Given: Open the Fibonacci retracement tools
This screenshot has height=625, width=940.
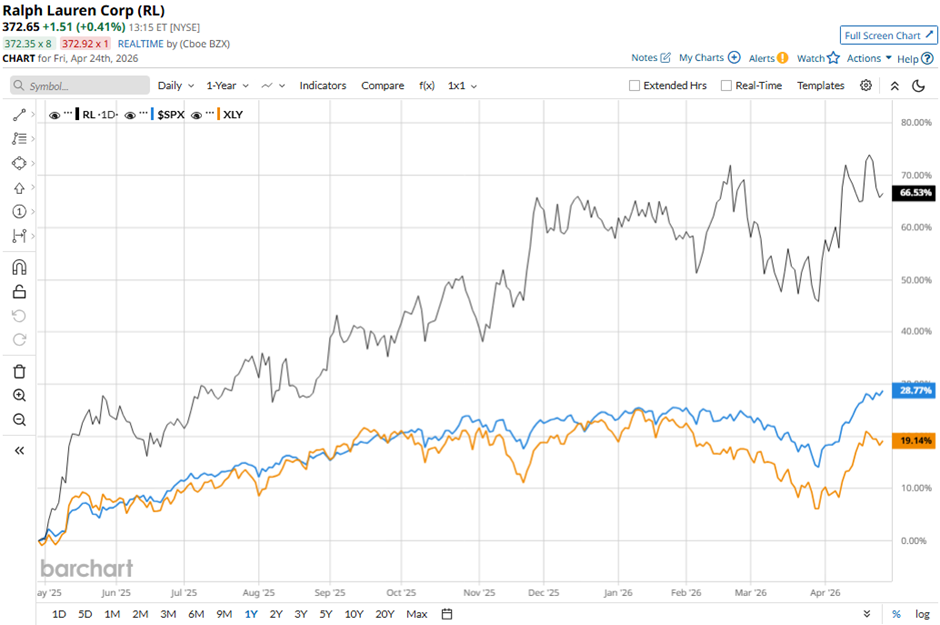Looking at the screenshot, I should click(x=19, y=138).
